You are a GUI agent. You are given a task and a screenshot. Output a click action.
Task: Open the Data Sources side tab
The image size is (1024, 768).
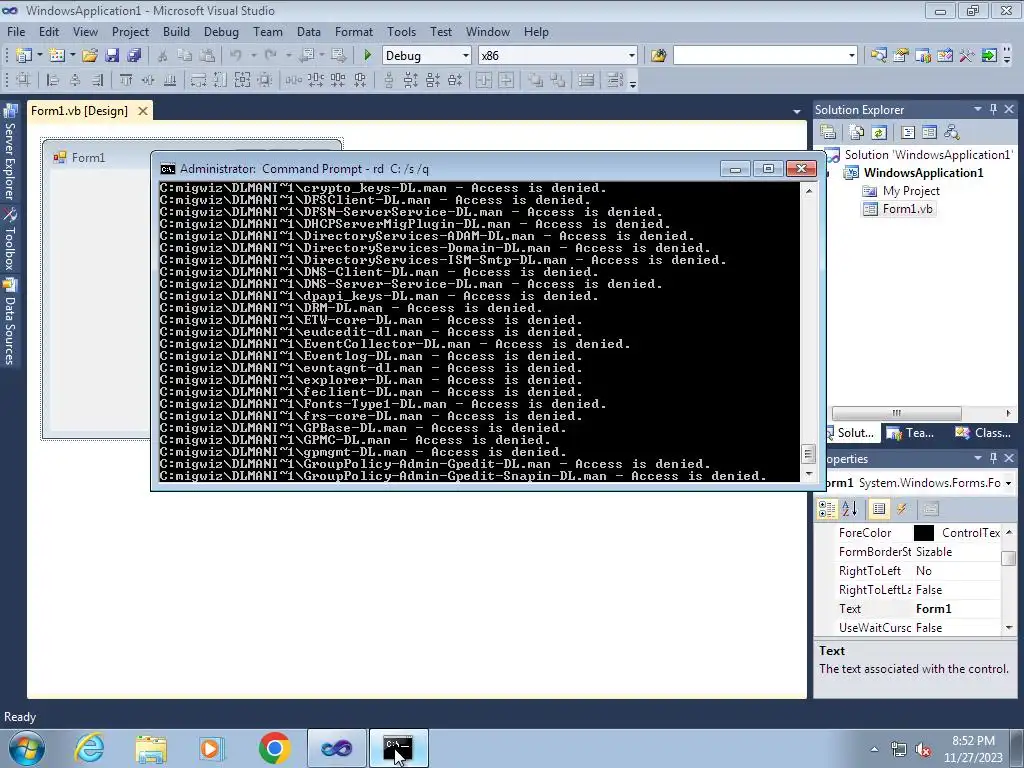10,322
